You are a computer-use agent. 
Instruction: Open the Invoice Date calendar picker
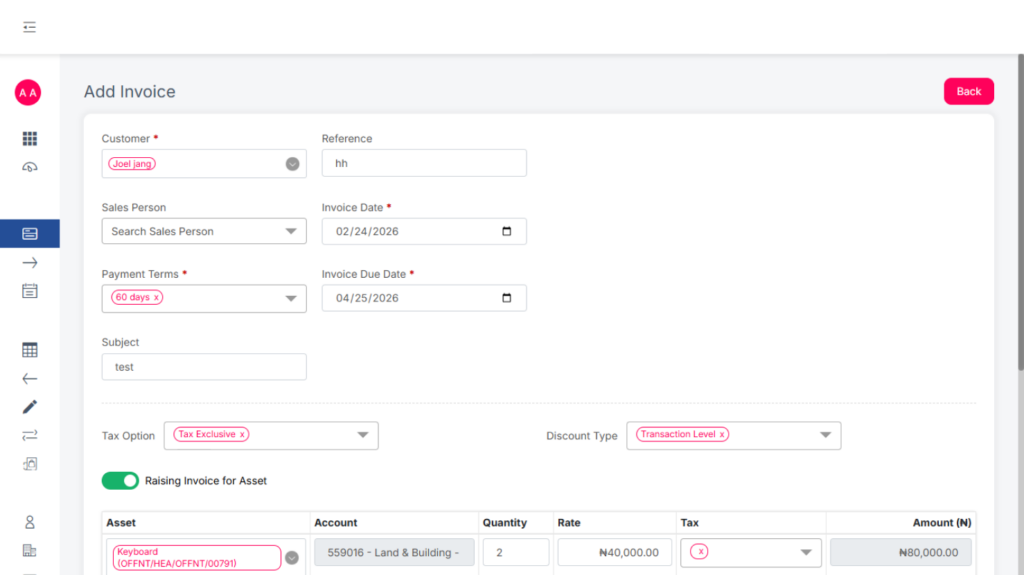506,231
